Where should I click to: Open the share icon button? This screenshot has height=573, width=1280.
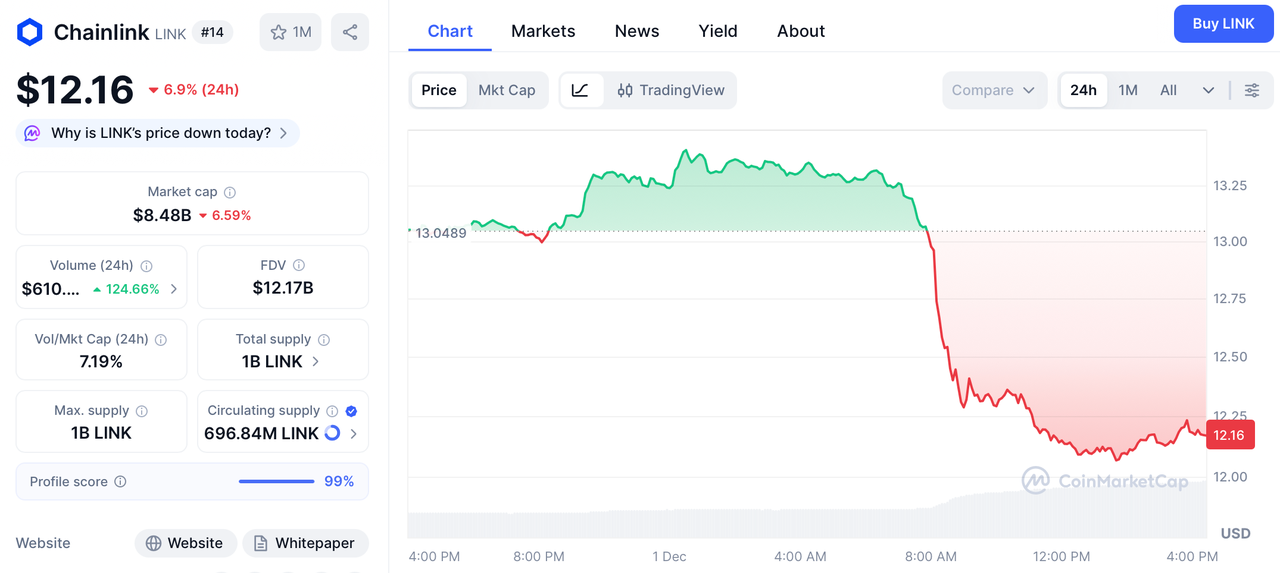tap(350, 32)
